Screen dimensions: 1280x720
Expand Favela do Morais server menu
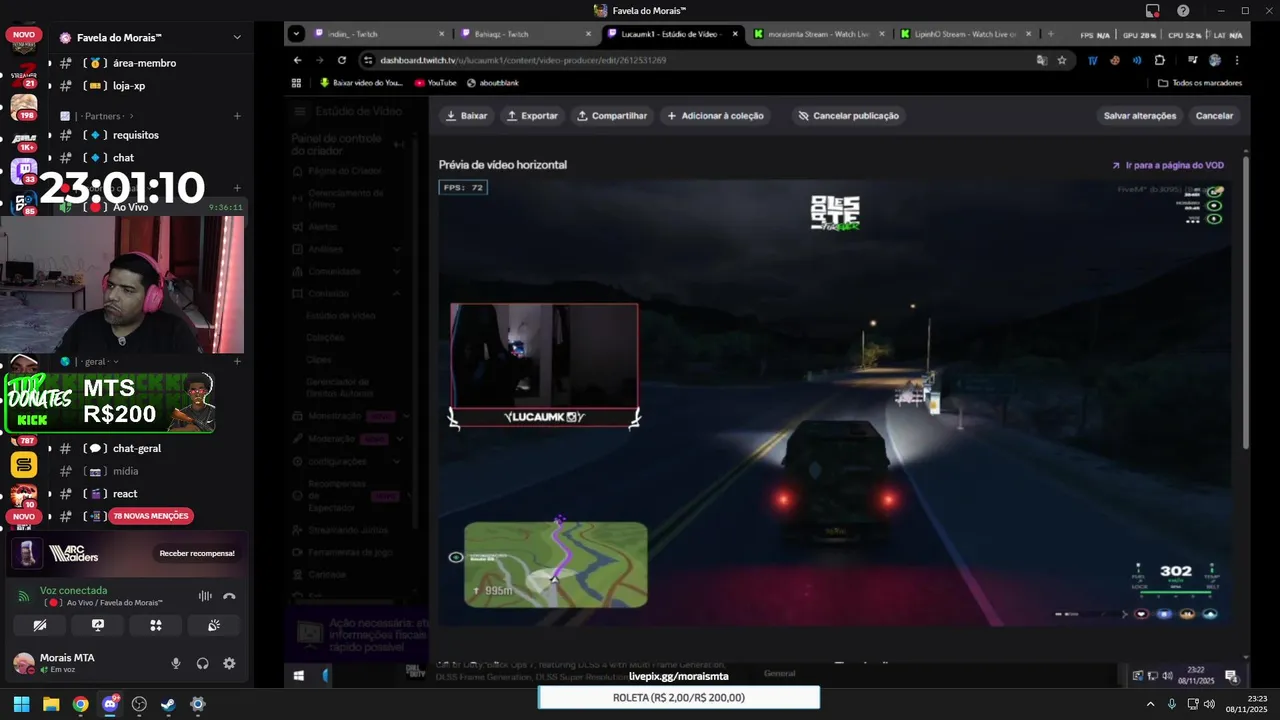click(237, 37)
